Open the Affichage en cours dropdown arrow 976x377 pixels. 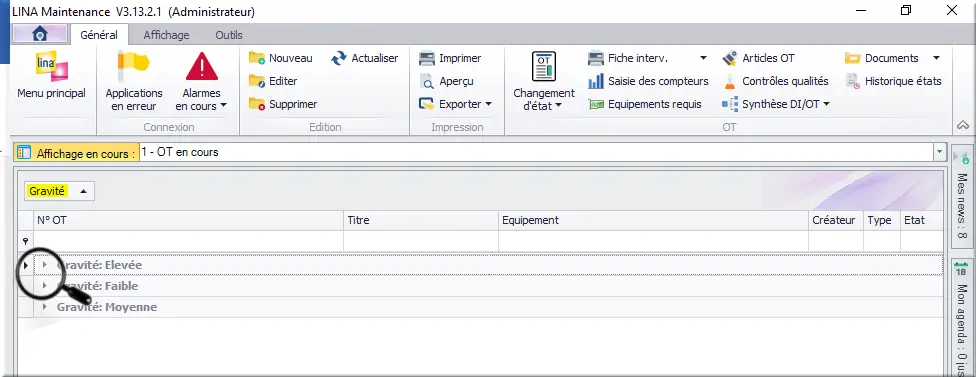[x=938, y=152]
